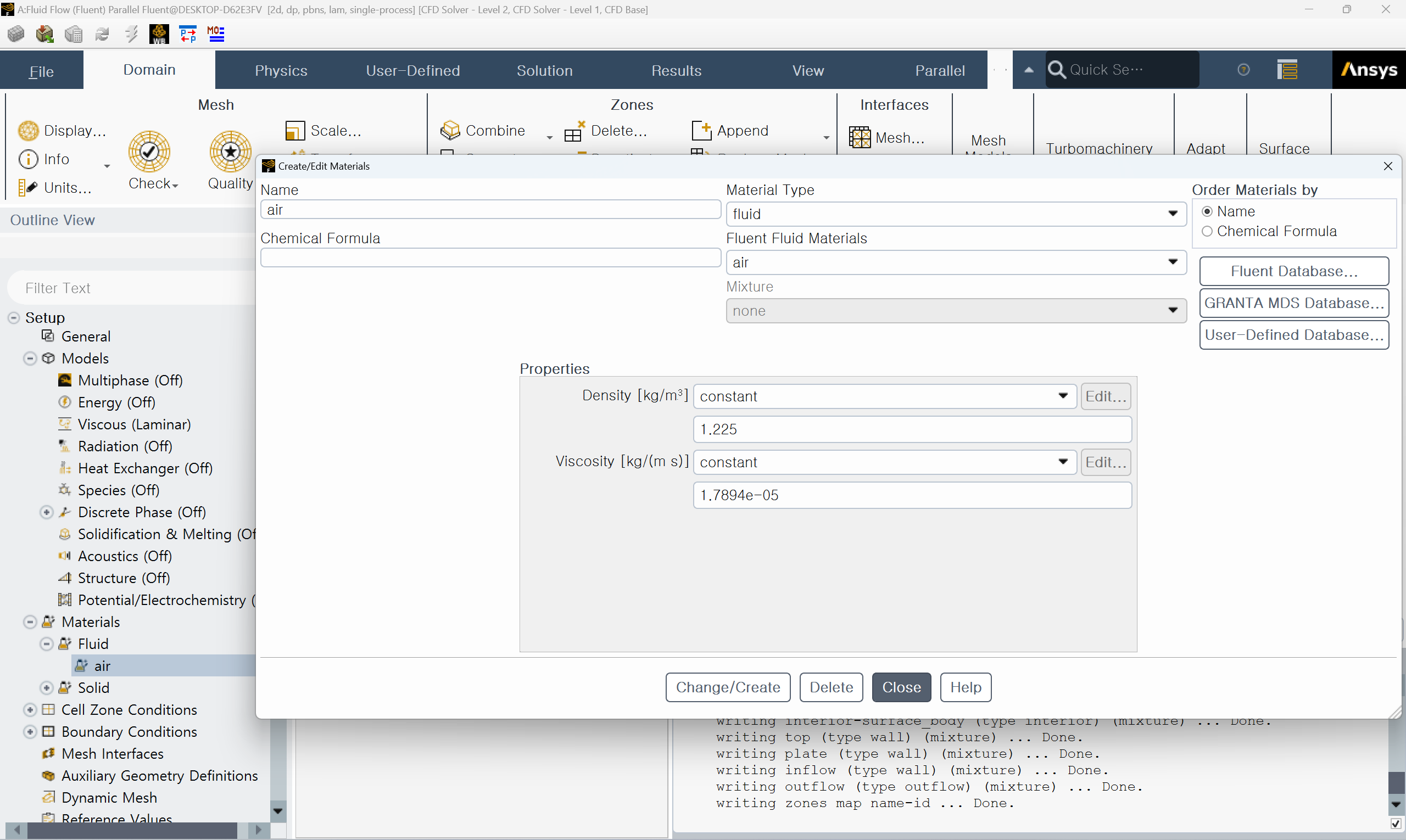This screenshot has width=1406, height=840.
Task: Select the air material tree item
Action: (x=102, y=666)
